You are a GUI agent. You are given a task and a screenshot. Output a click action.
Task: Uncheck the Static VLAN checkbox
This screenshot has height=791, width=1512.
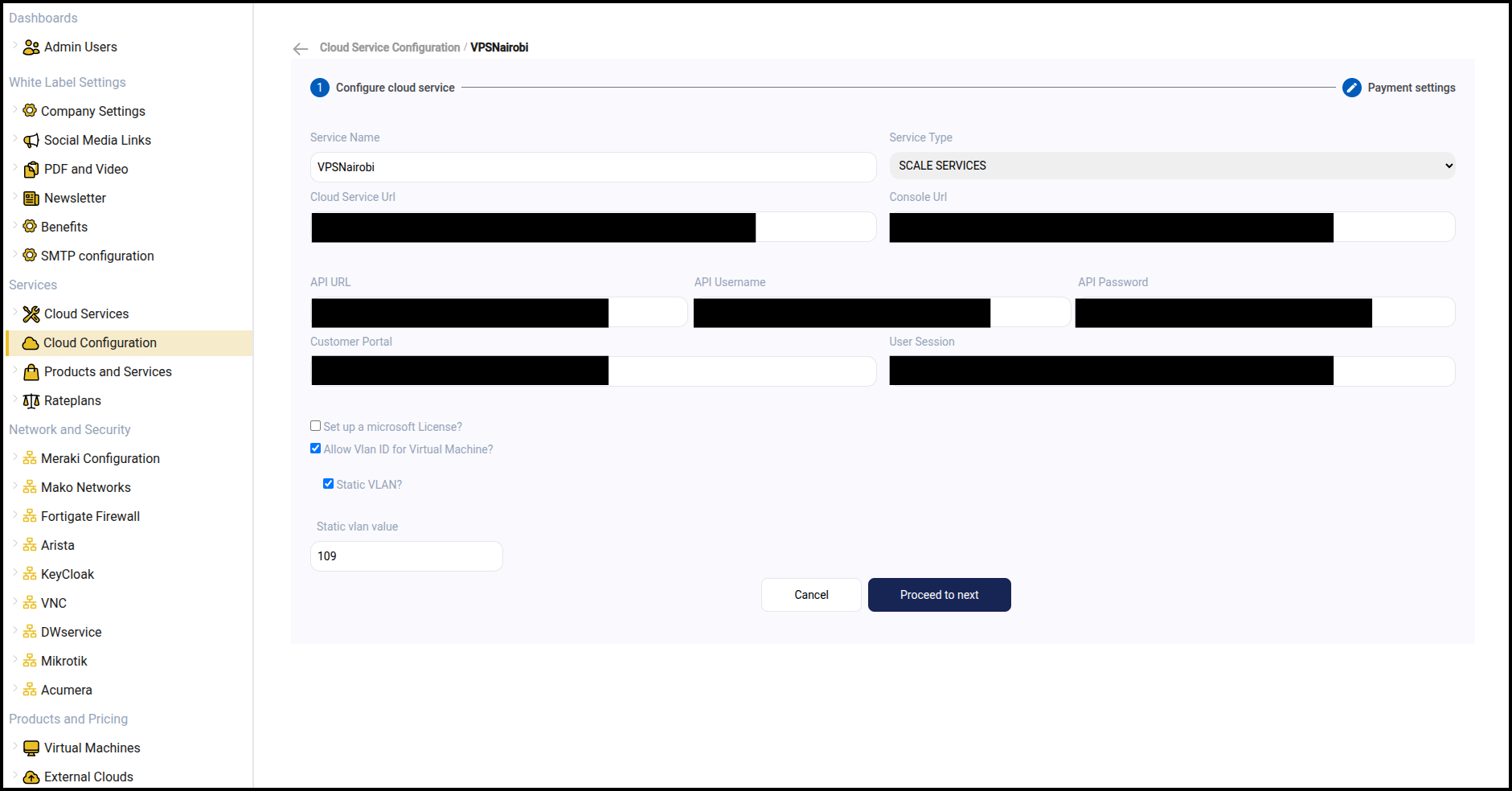pyautogui.click(x=329, y=484)
